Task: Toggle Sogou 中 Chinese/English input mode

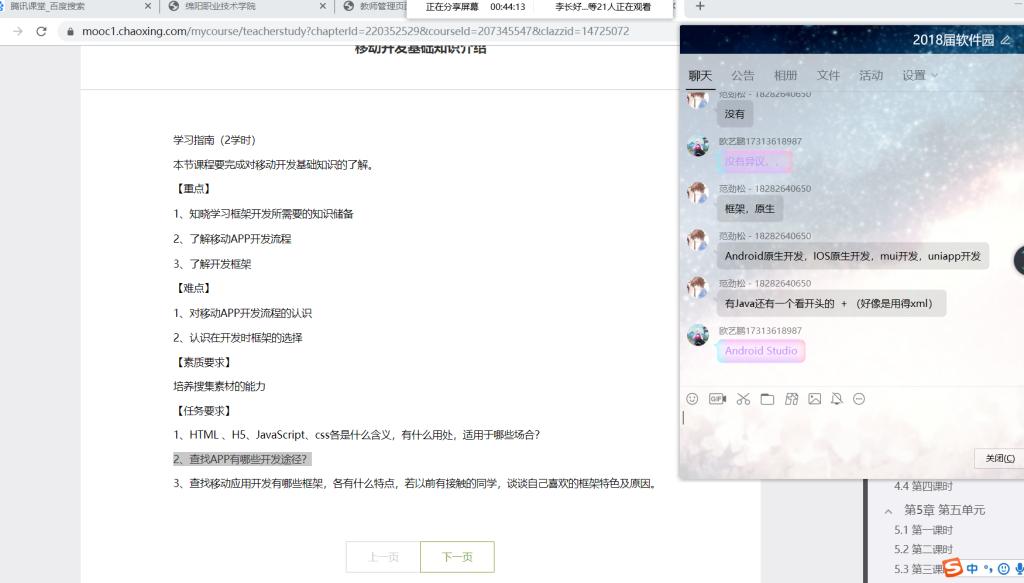Action: [x=972, y=569]
